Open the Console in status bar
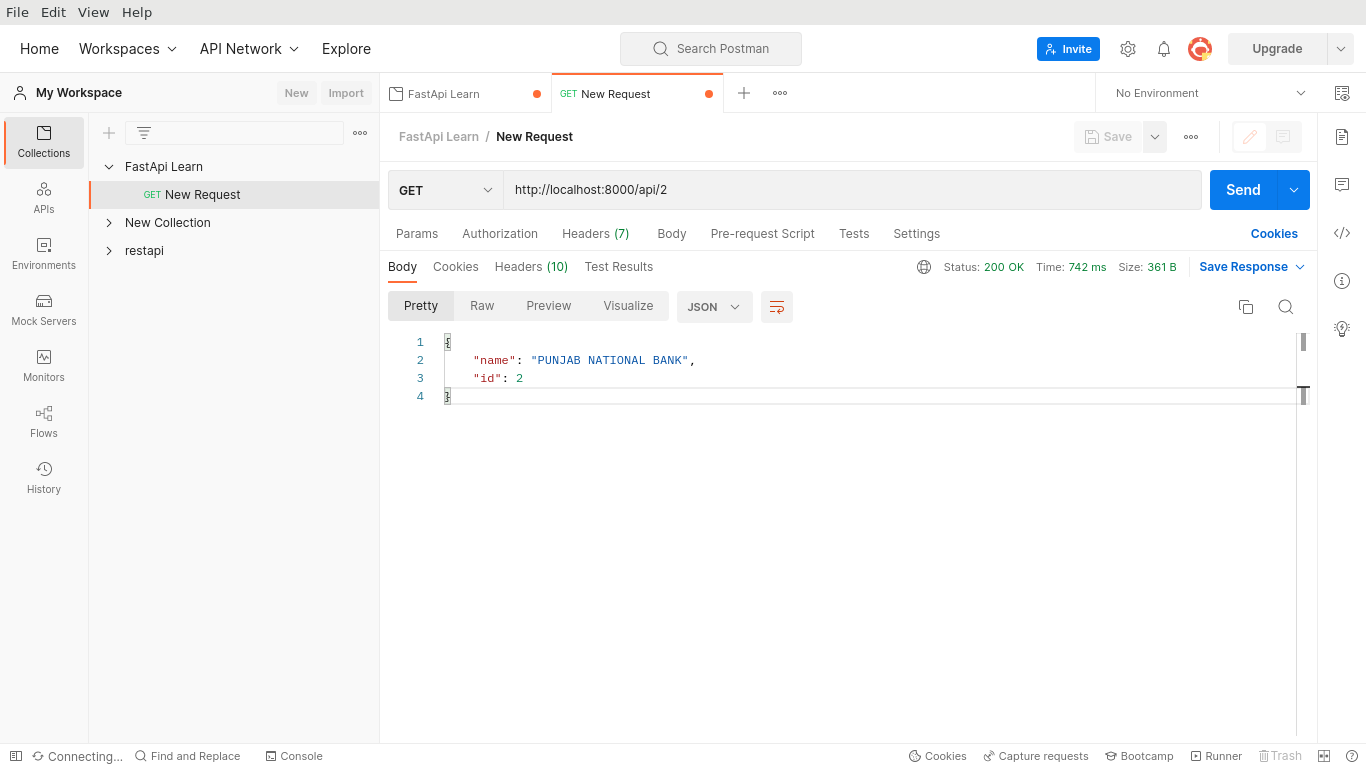1366x768 pixels. [294, 756]
